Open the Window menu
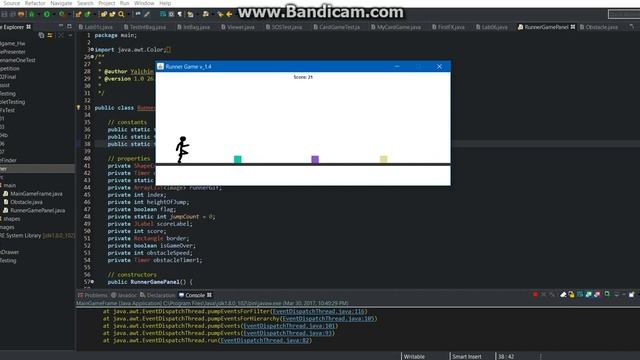Screen dimensions: 640x360 (x=144, y=3)
